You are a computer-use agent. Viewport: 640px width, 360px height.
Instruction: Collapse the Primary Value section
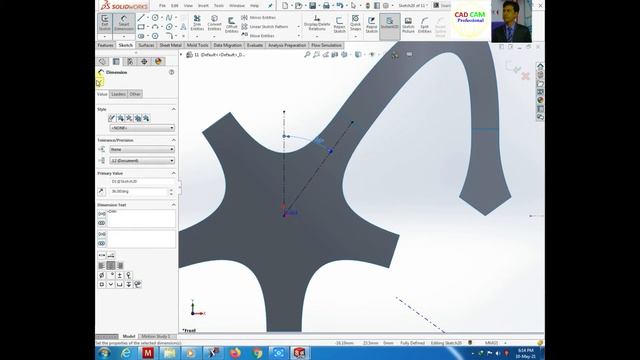coord(173,173)
